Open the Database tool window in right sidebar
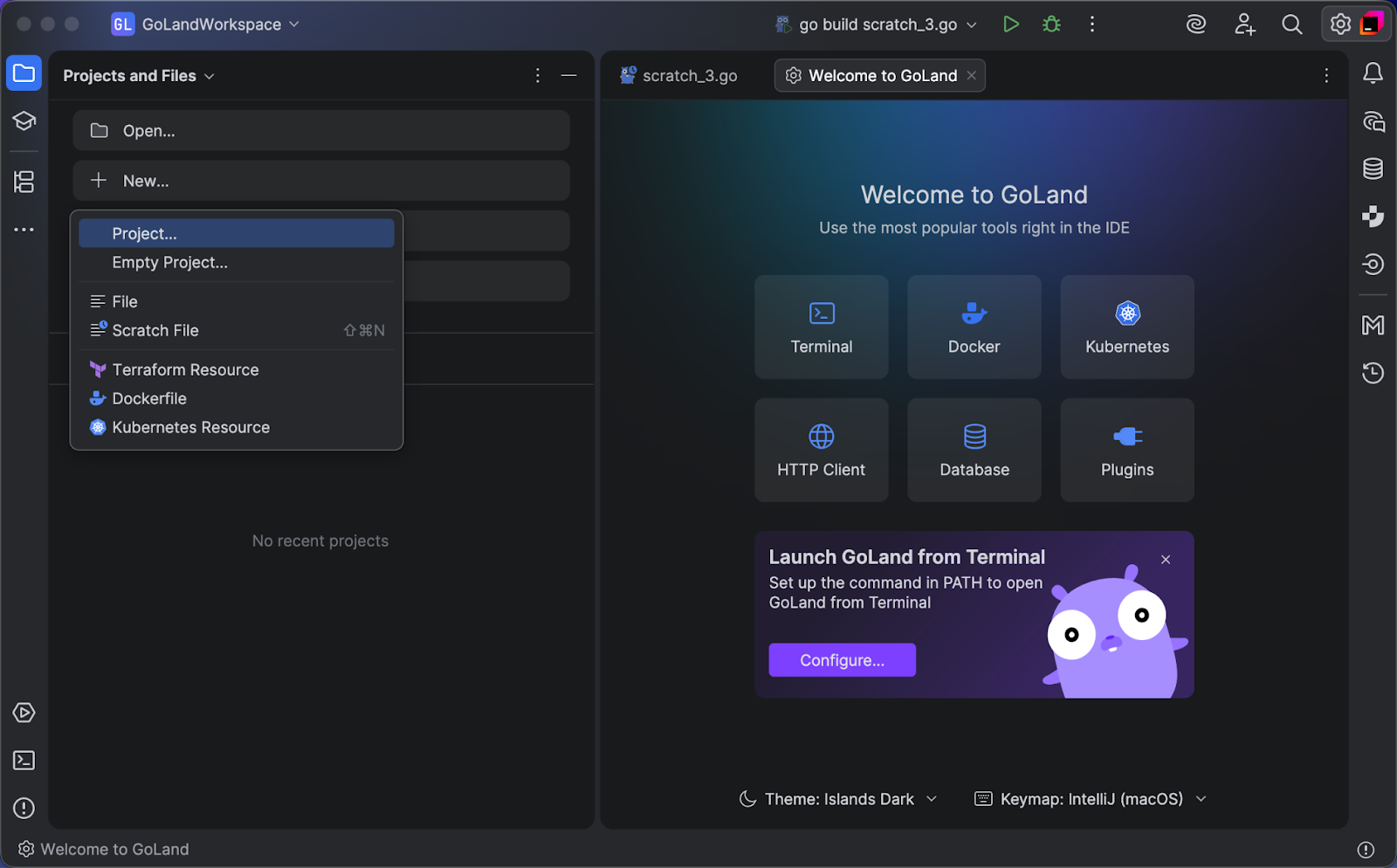 tap(1373, 169)
